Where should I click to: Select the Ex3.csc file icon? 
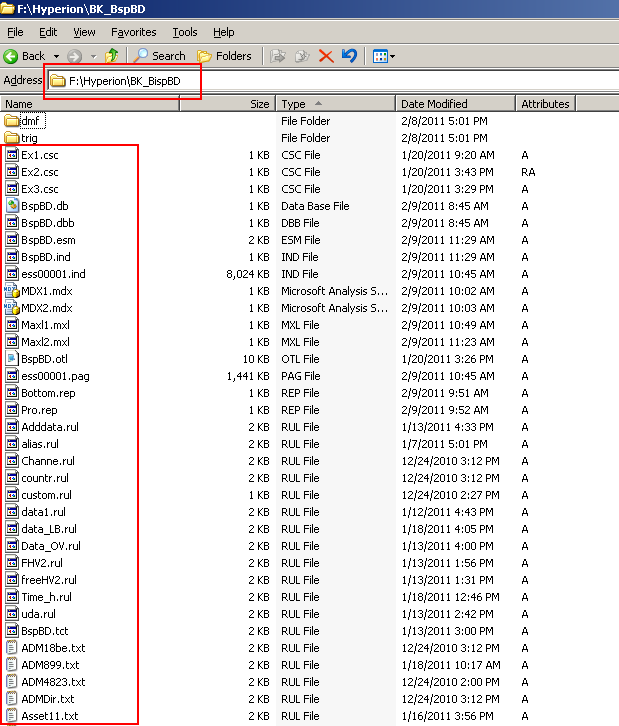[12, 189]
